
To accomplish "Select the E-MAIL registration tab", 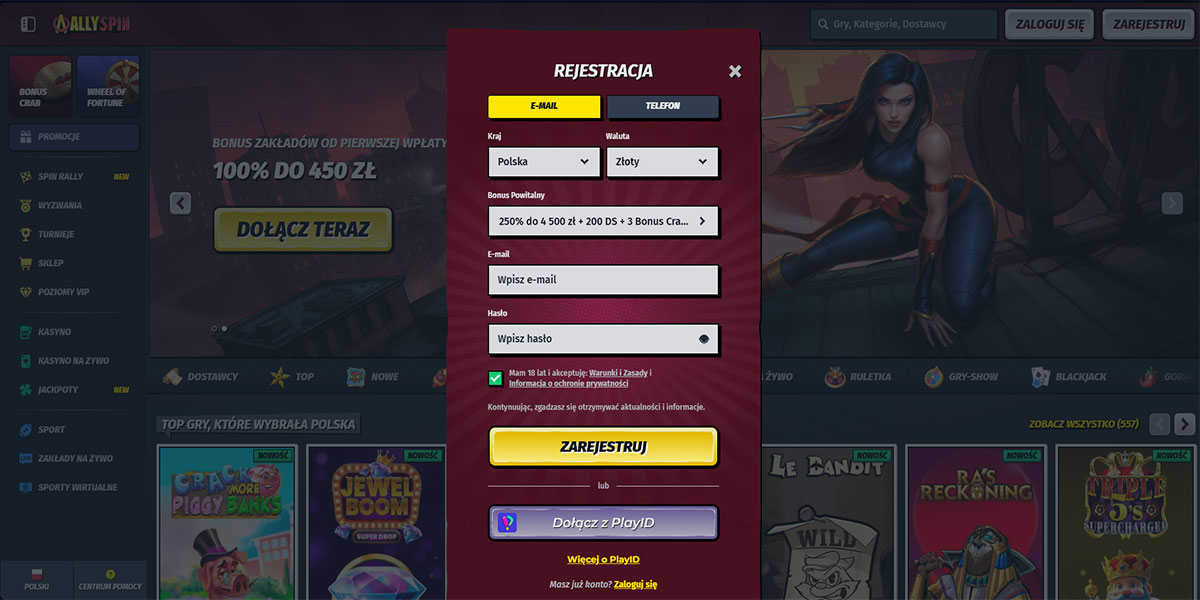I will click(x=544, y=106).
